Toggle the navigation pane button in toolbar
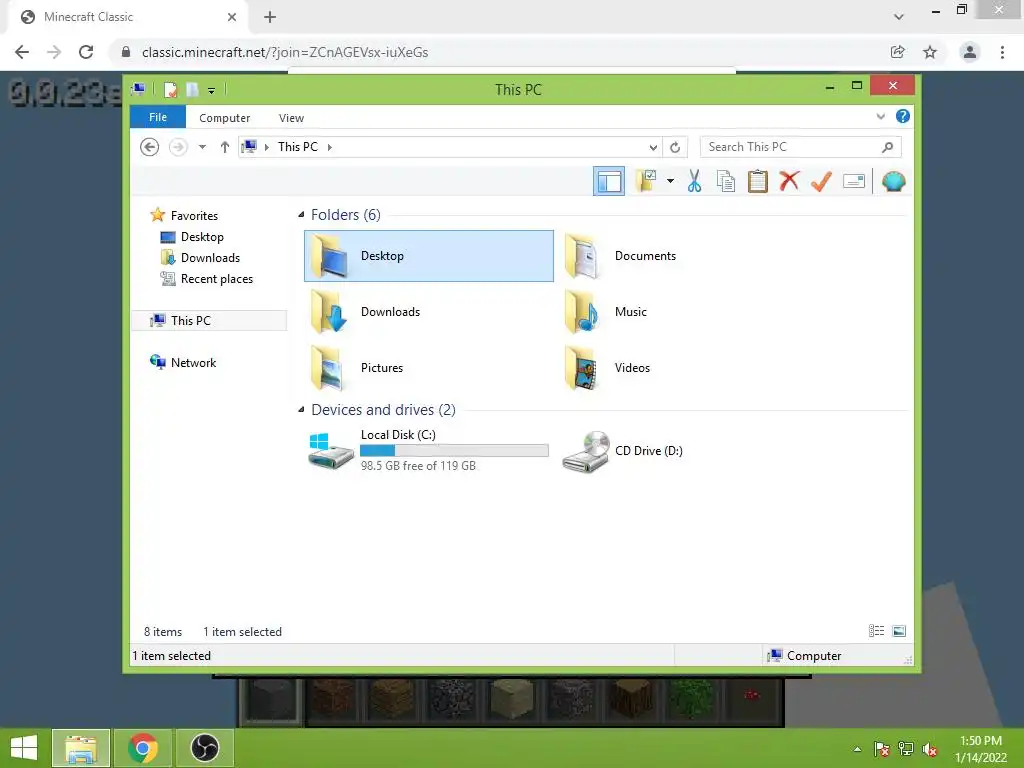The image size is (1024, 768). (x=609, y=182)
